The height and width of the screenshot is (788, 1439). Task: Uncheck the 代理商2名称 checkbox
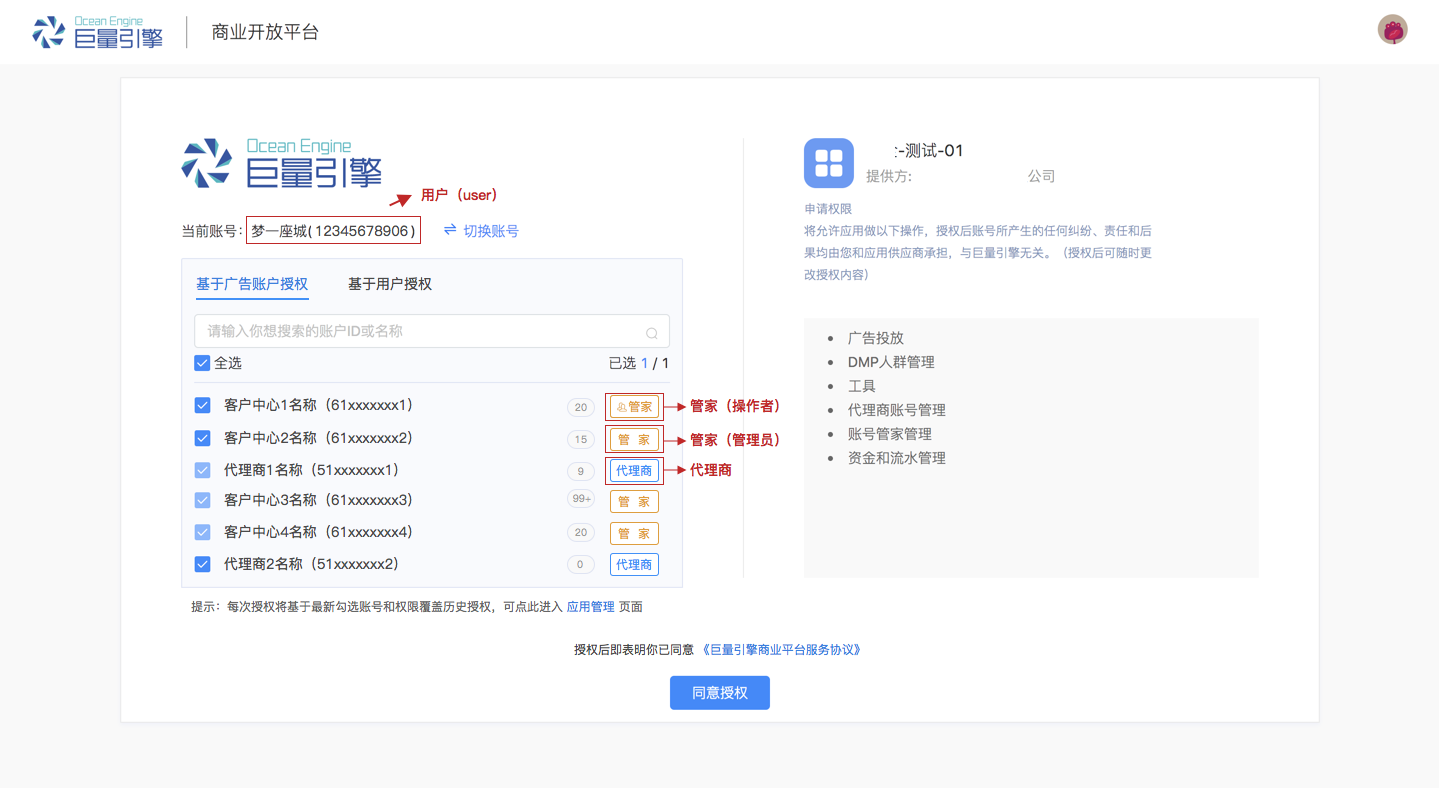coord(203,564)
